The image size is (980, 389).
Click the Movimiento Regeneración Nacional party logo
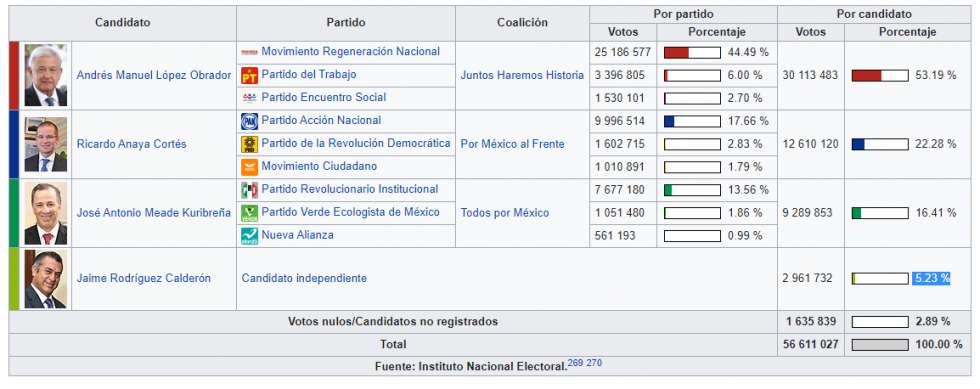(x=249, y=53)
